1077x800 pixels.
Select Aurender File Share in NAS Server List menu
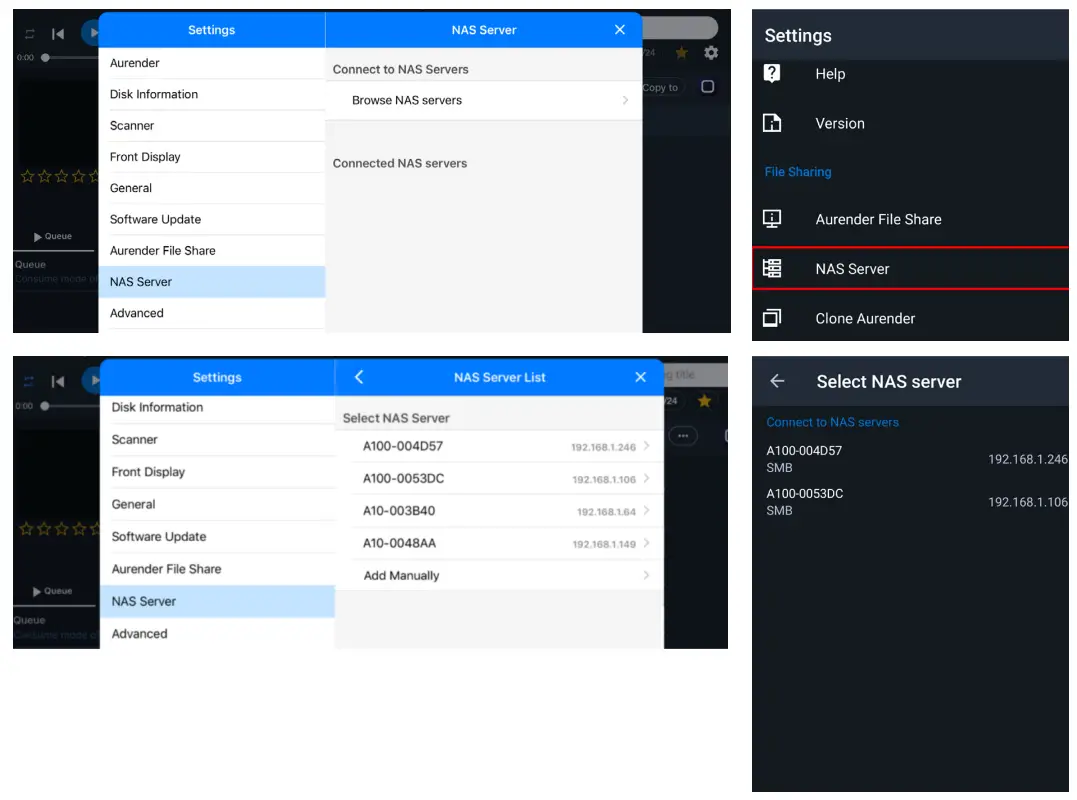pyautogui.click(x=217, y=569)
